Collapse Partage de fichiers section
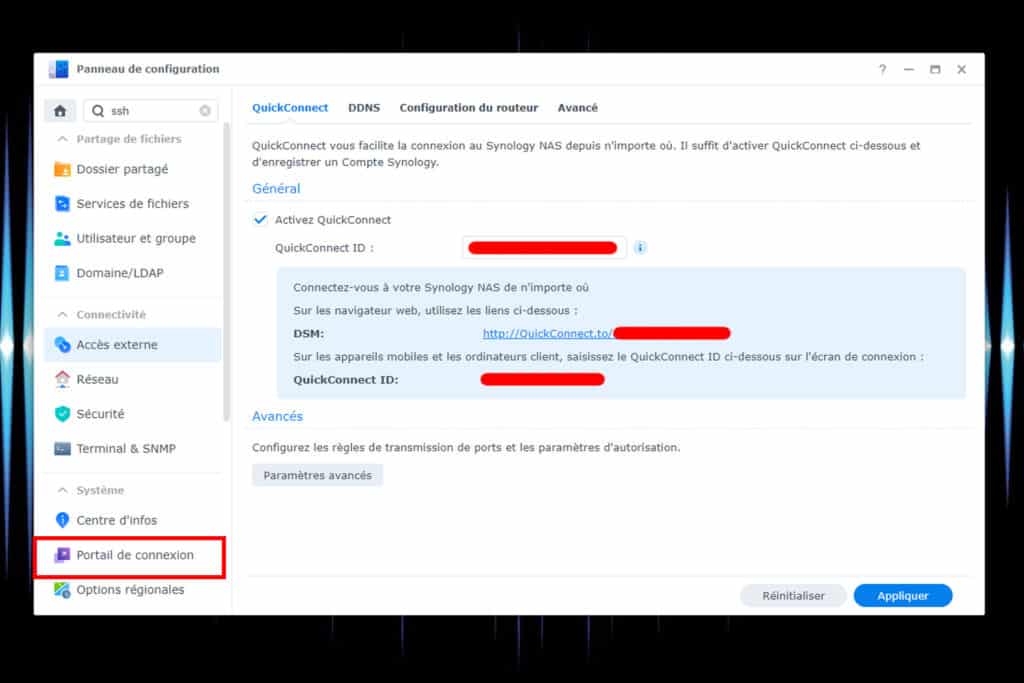1024x683 pixels. [x=62, y=139]
